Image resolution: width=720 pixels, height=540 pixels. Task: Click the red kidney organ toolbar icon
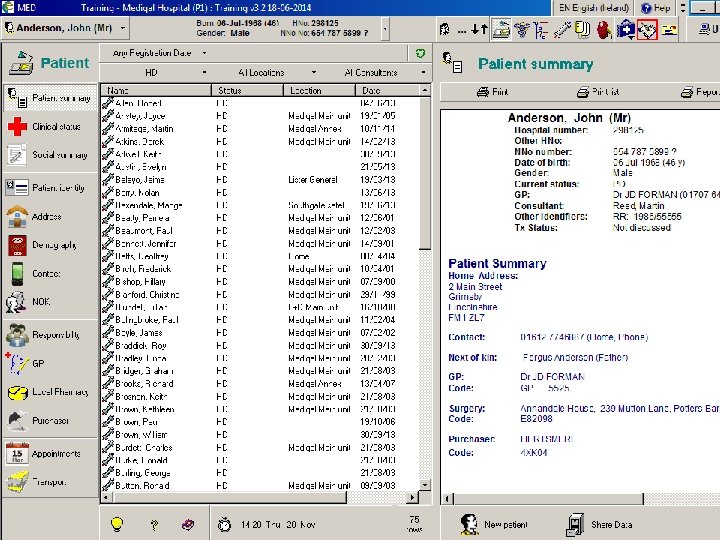tap(604, 30)
